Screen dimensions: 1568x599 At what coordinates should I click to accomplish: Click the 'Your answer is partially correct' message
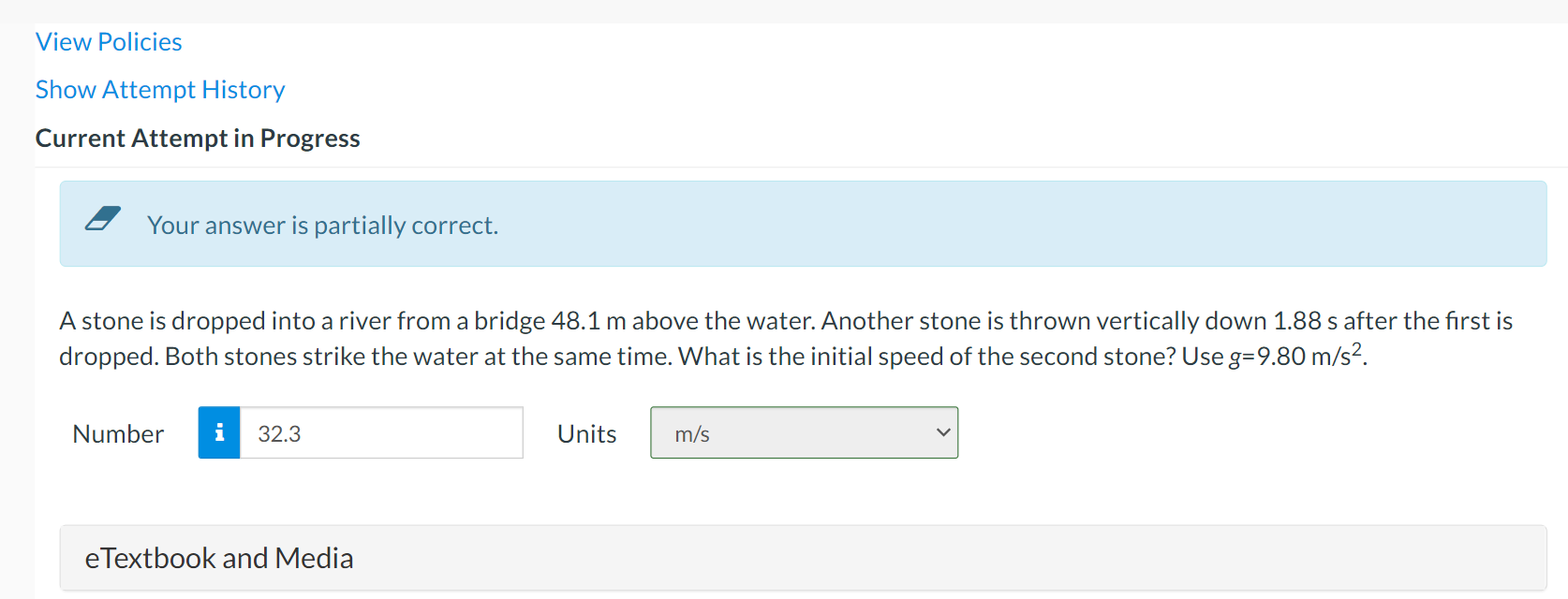click(x=322, y=226)
